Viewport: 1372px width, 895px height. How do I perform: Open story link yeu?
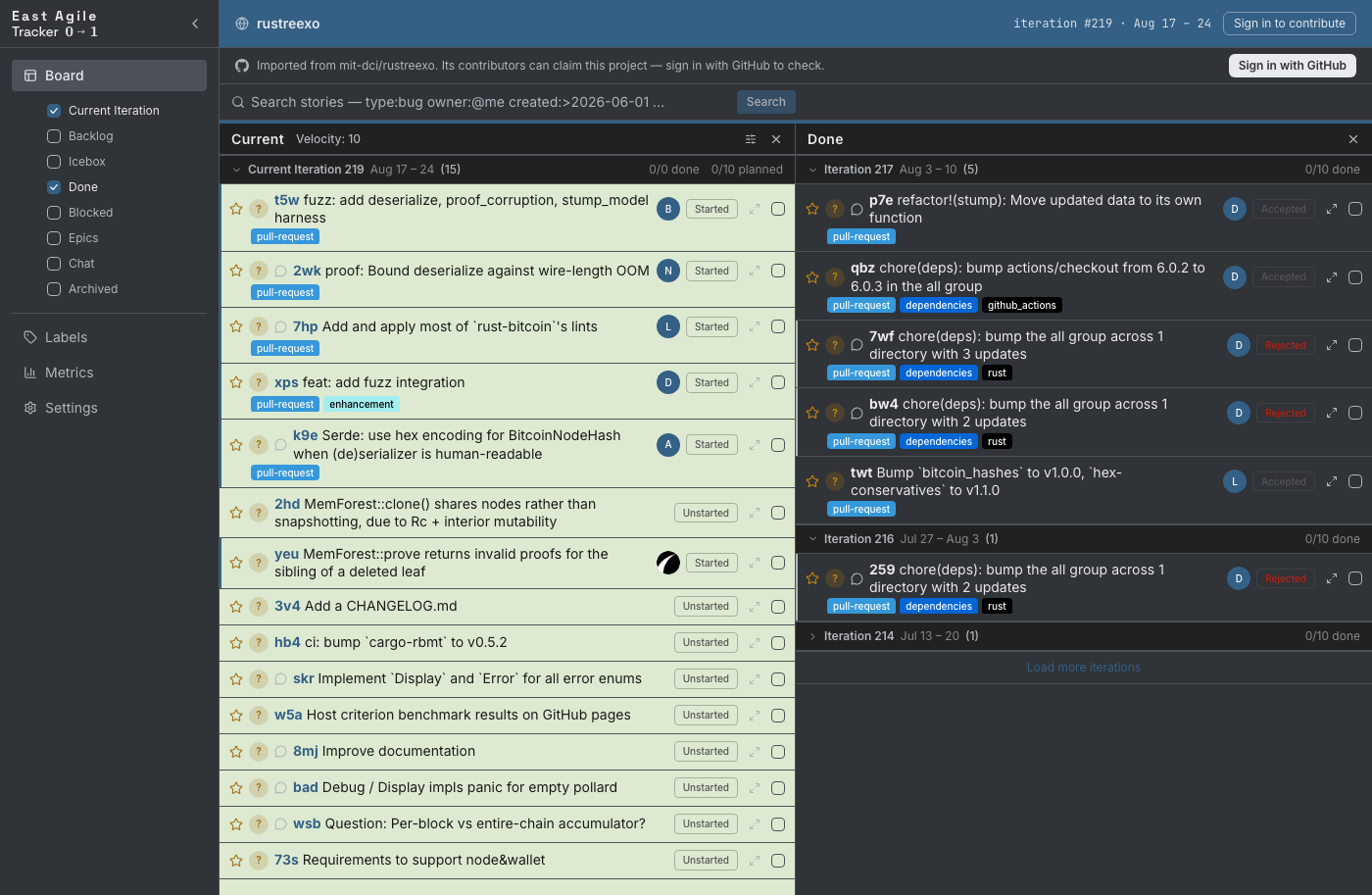click(286, 554)
